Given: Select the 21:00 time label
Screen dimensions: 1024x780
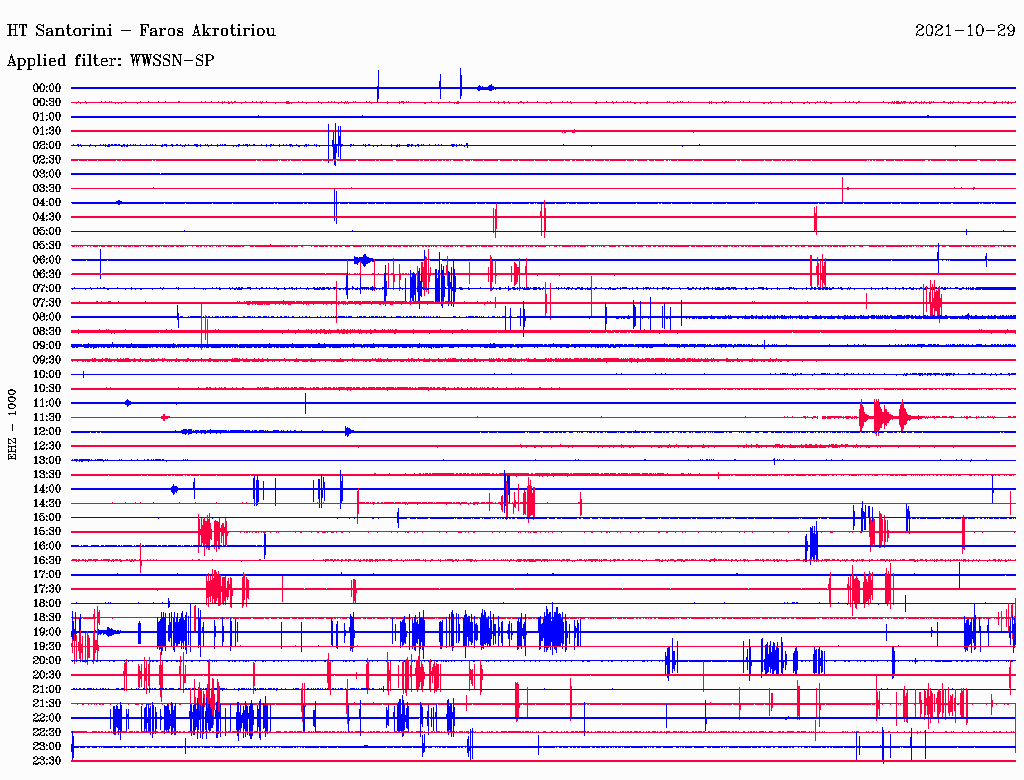Looking at the screenshot, I should point(47,689).
